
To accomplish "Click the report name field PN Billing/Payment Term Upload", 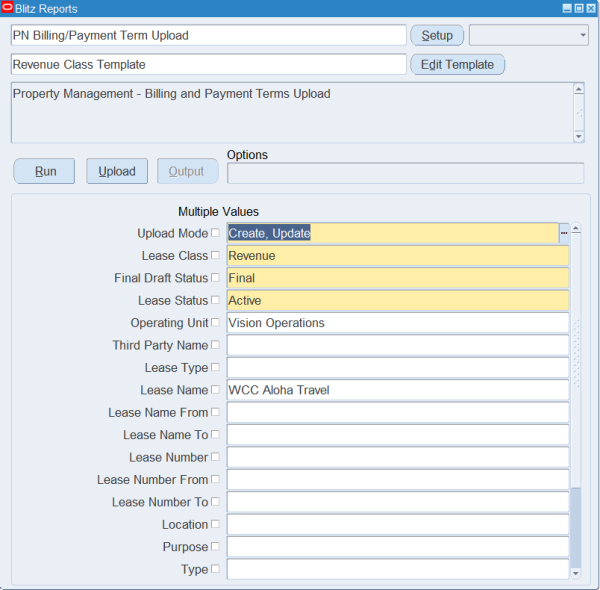I will pos(209,35).
